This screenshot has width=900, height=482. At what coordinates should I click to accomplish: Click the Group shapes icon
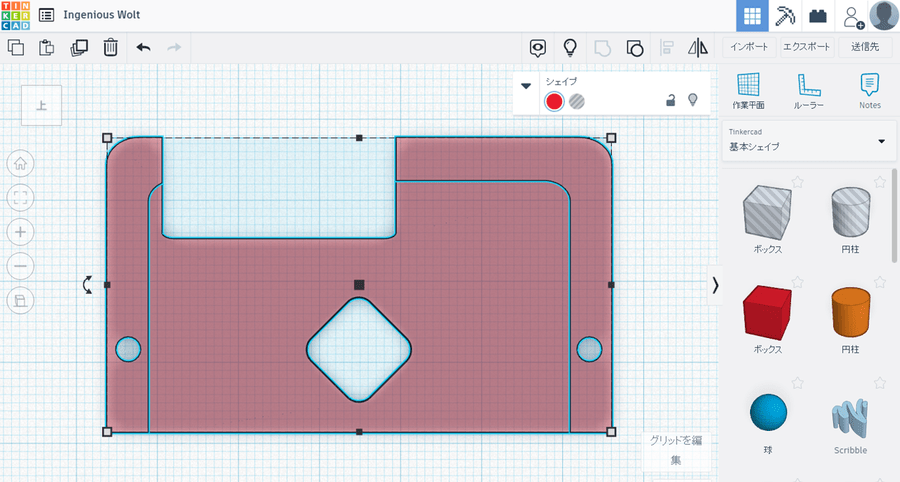click(x=602, y=48)
